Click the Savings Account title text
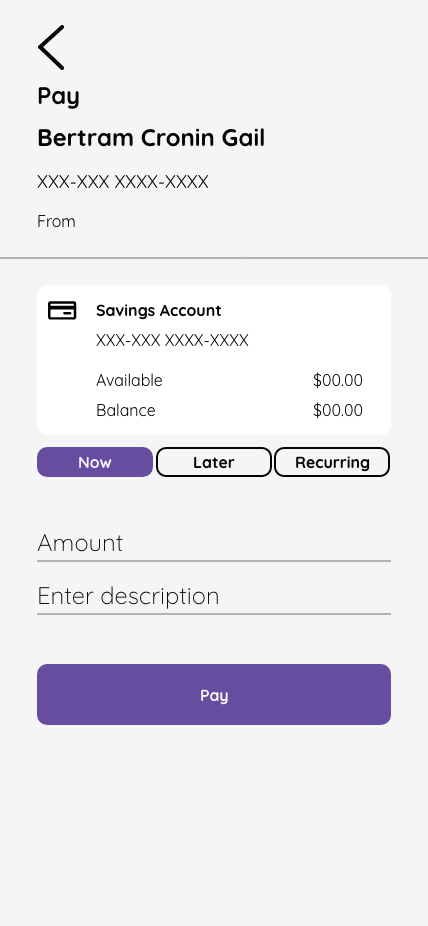Screen dimensions: 428x926 (x=159, y=311)
